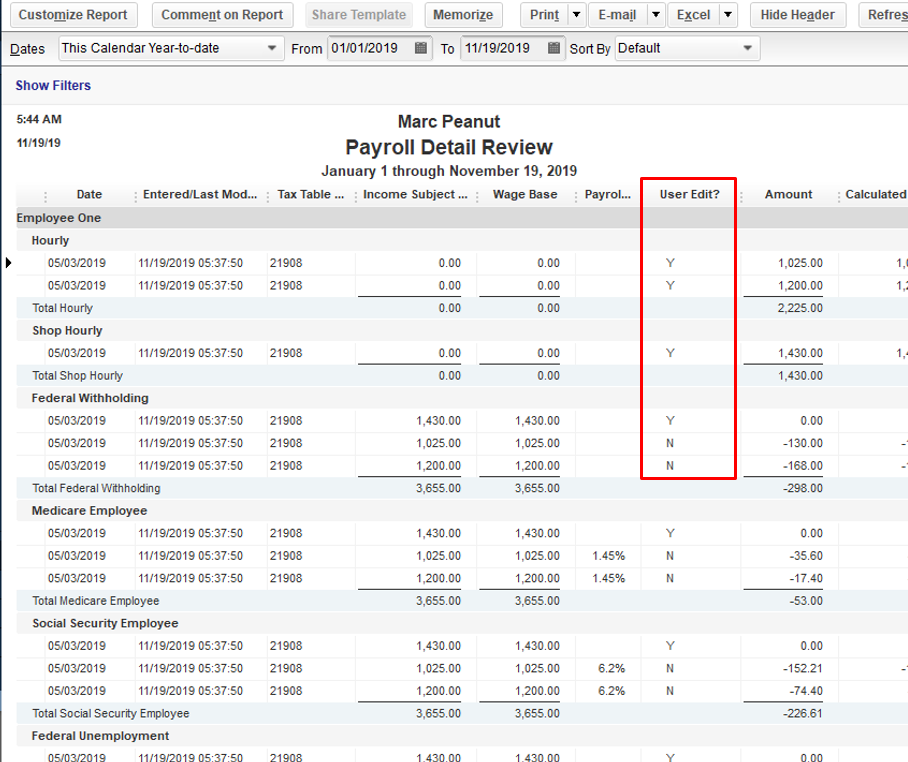Click the -74.40 Social Security amount
The height and width of the screenshot is (762, 908).
806,691
